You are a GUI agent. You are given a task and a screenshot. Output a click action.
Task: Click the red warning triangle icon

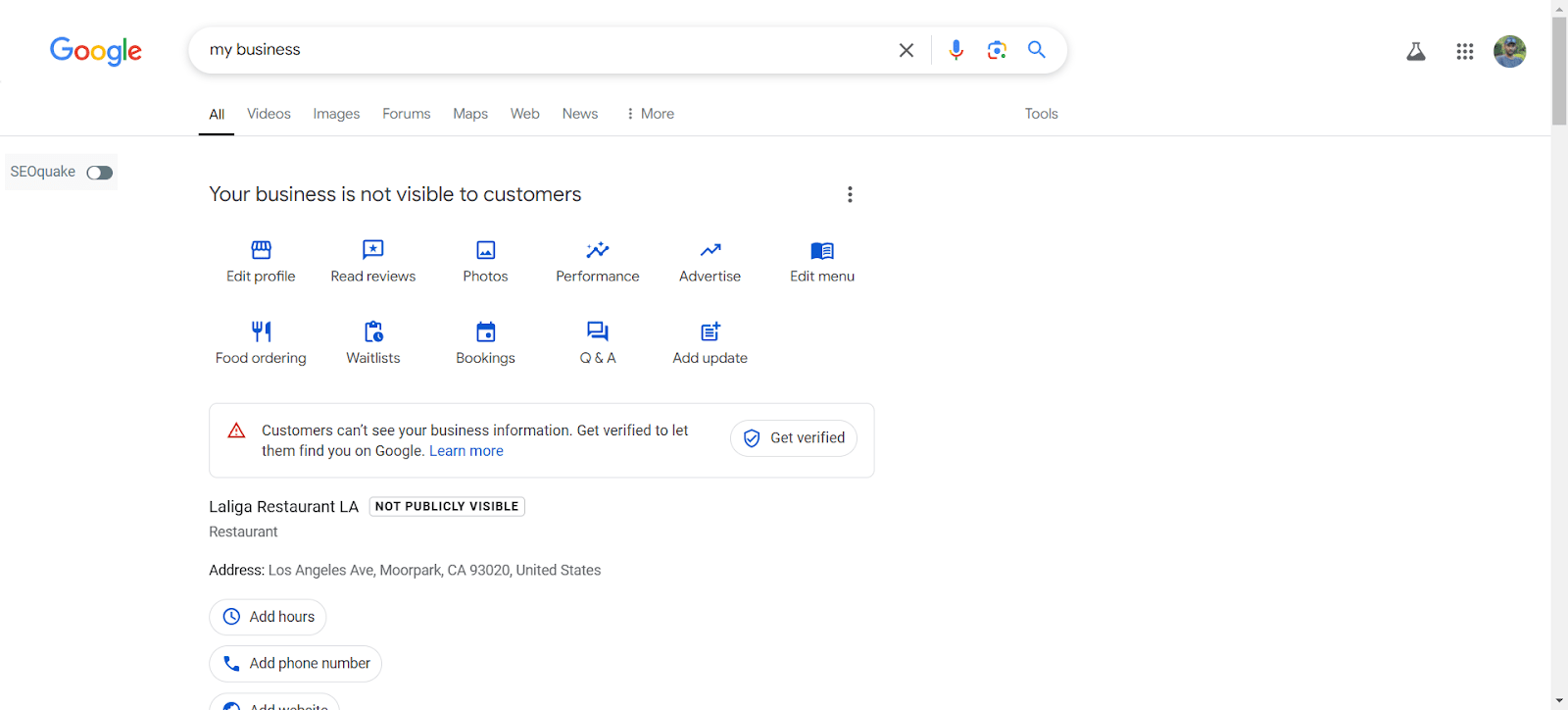coord(236,431)
